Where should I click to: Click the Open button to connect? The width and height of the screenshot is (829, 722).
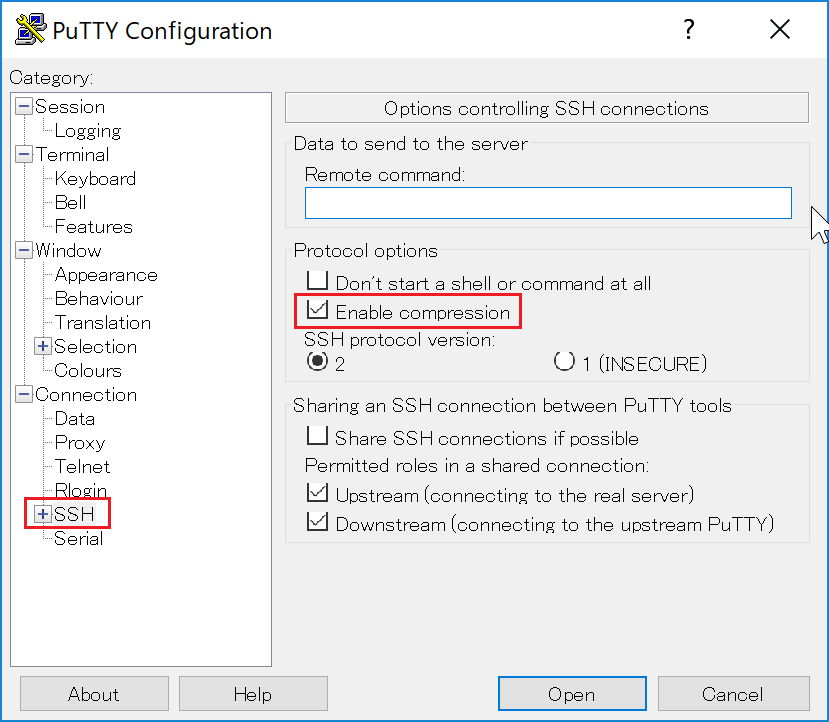click(572, 694)
